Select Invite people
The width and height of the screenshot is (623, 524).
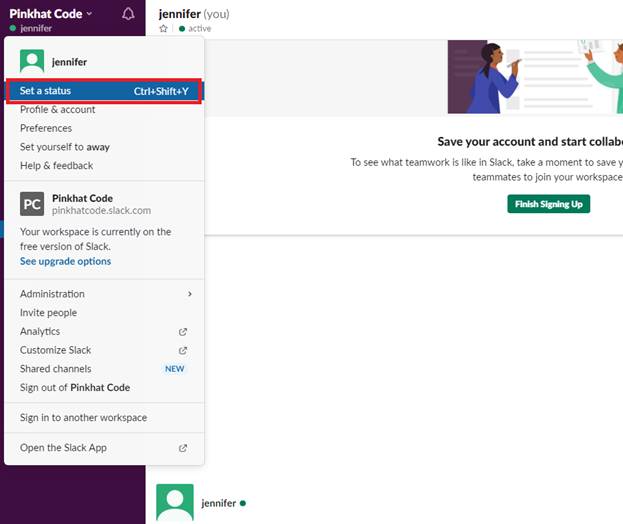point(104,313)
